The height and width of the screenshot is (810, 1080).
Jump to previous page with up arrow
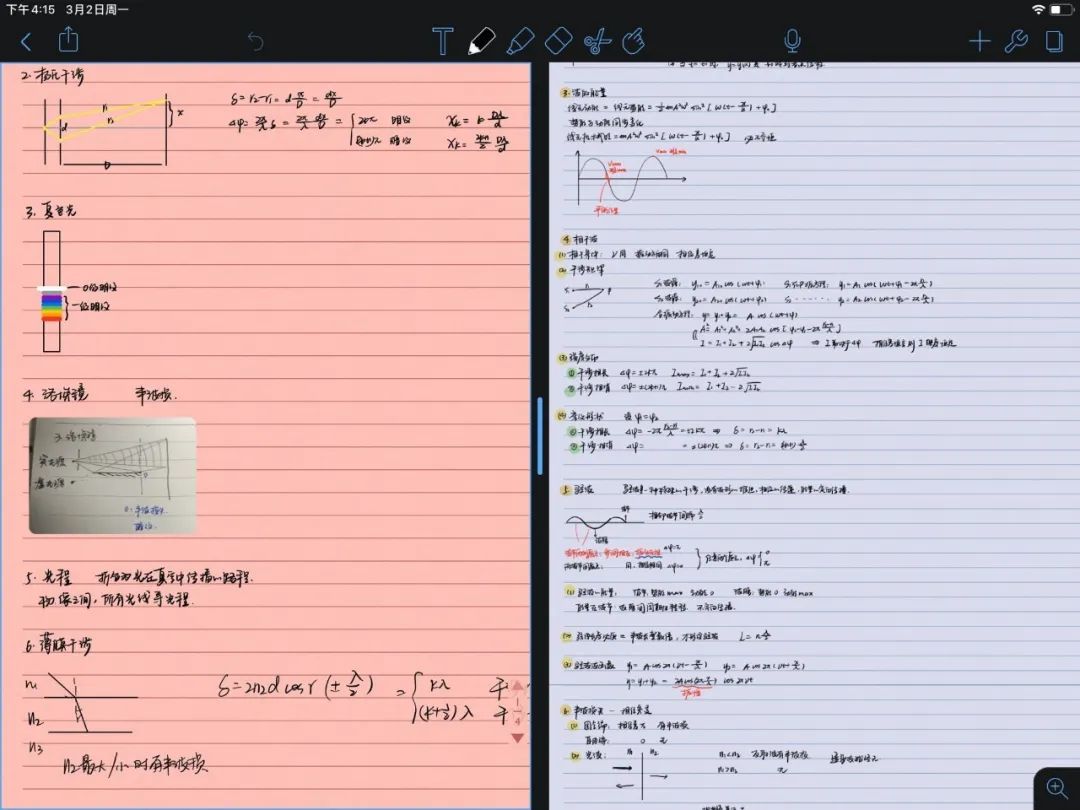pos(517,687)
